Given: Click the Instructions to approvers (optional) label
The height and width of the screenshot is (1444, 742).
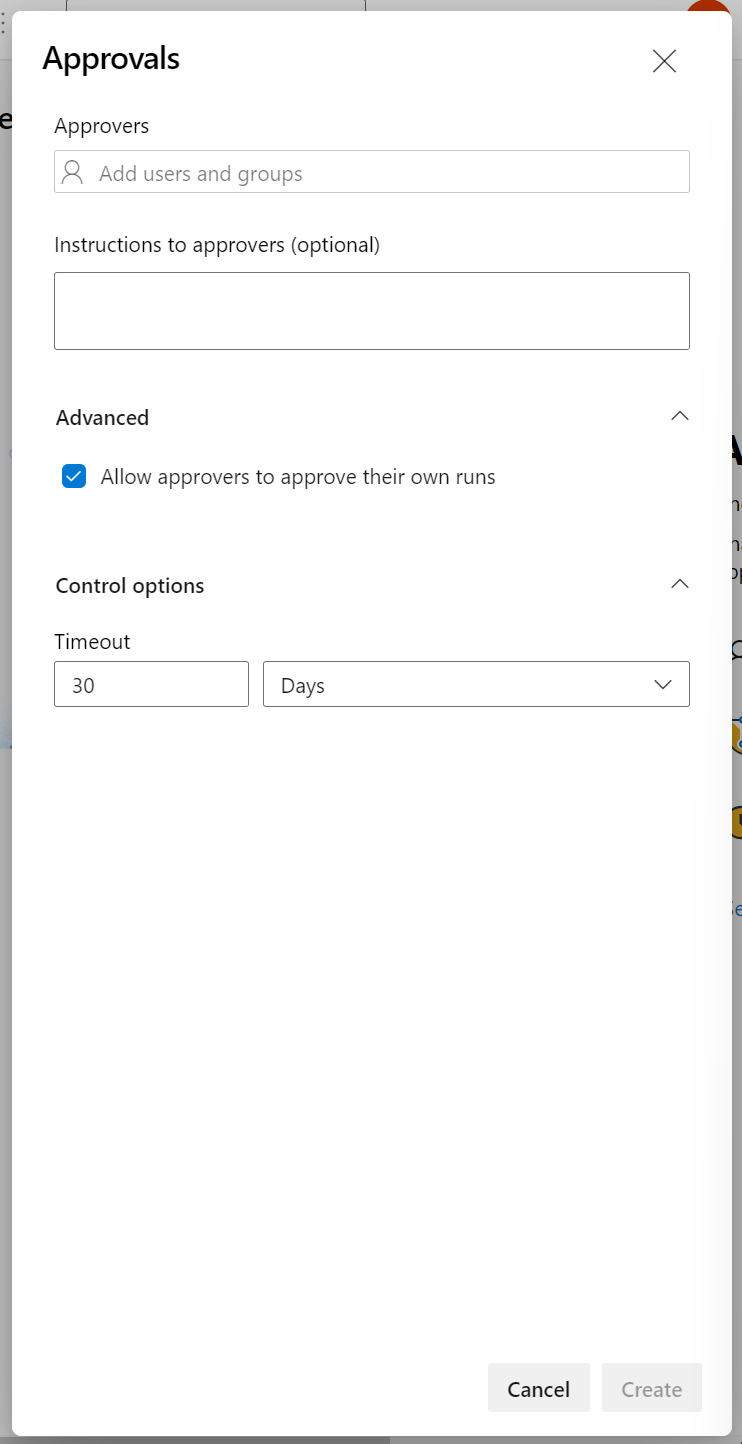Looking at the screenshot, I should pyautogui.click(x=217, y=245).
